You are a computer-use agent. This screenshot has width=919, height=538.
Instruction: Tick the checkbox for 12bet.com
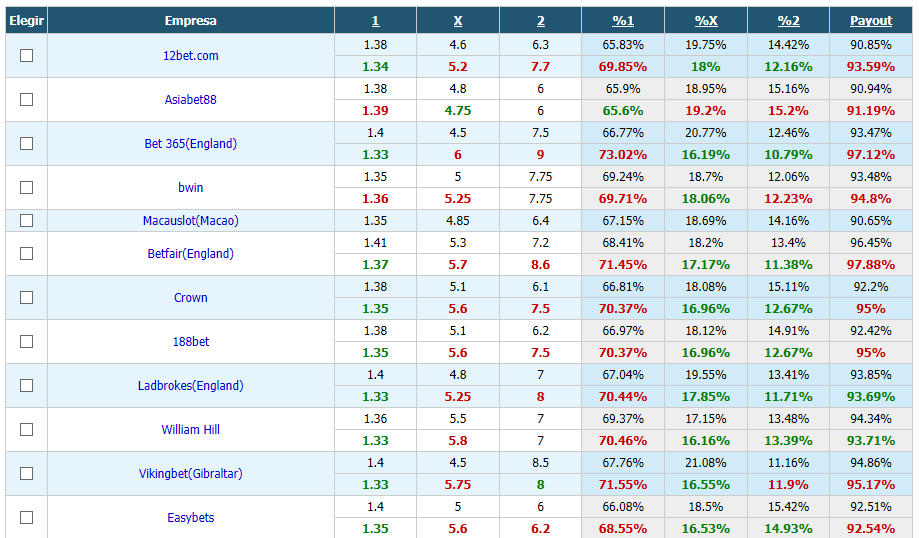(x=26, y=56)
